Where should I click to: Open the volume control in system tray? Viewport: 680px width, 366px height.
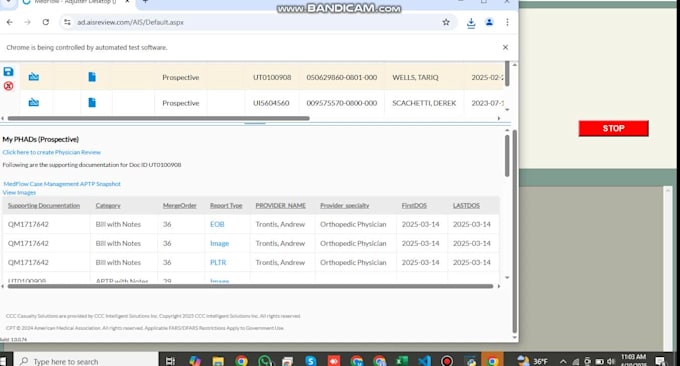[x=611, y=361]
